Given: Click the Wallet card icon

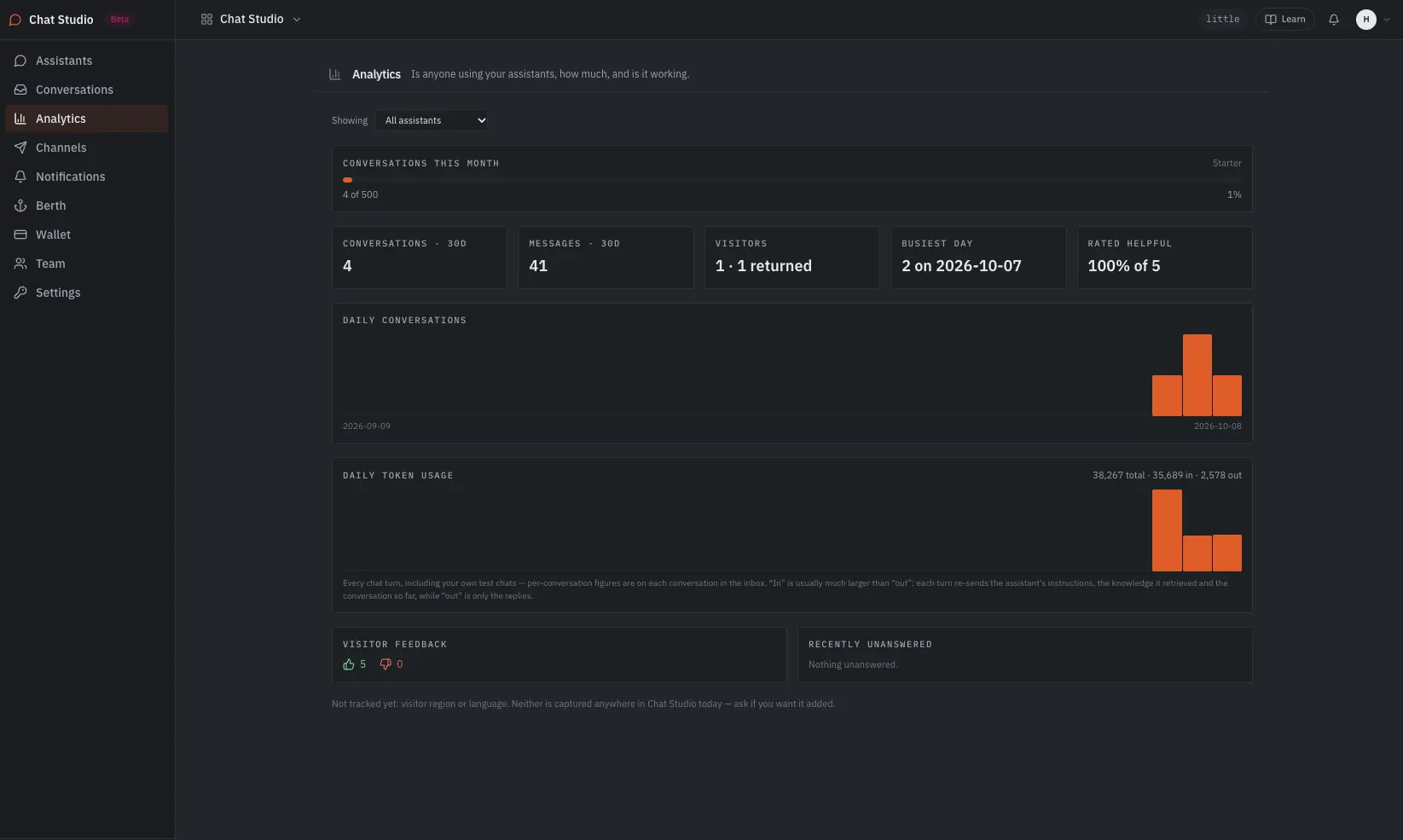Looking at the screenshot, I should tap(20, 235).
